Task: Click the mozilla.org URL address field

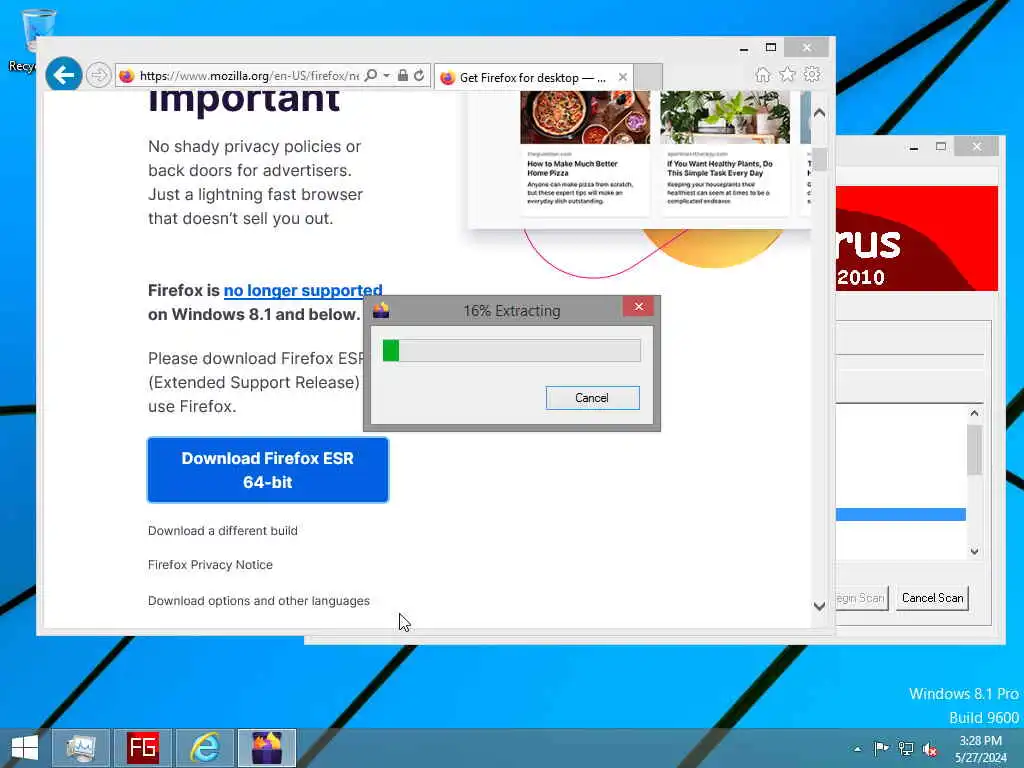Action: click(x=249, y=76)
